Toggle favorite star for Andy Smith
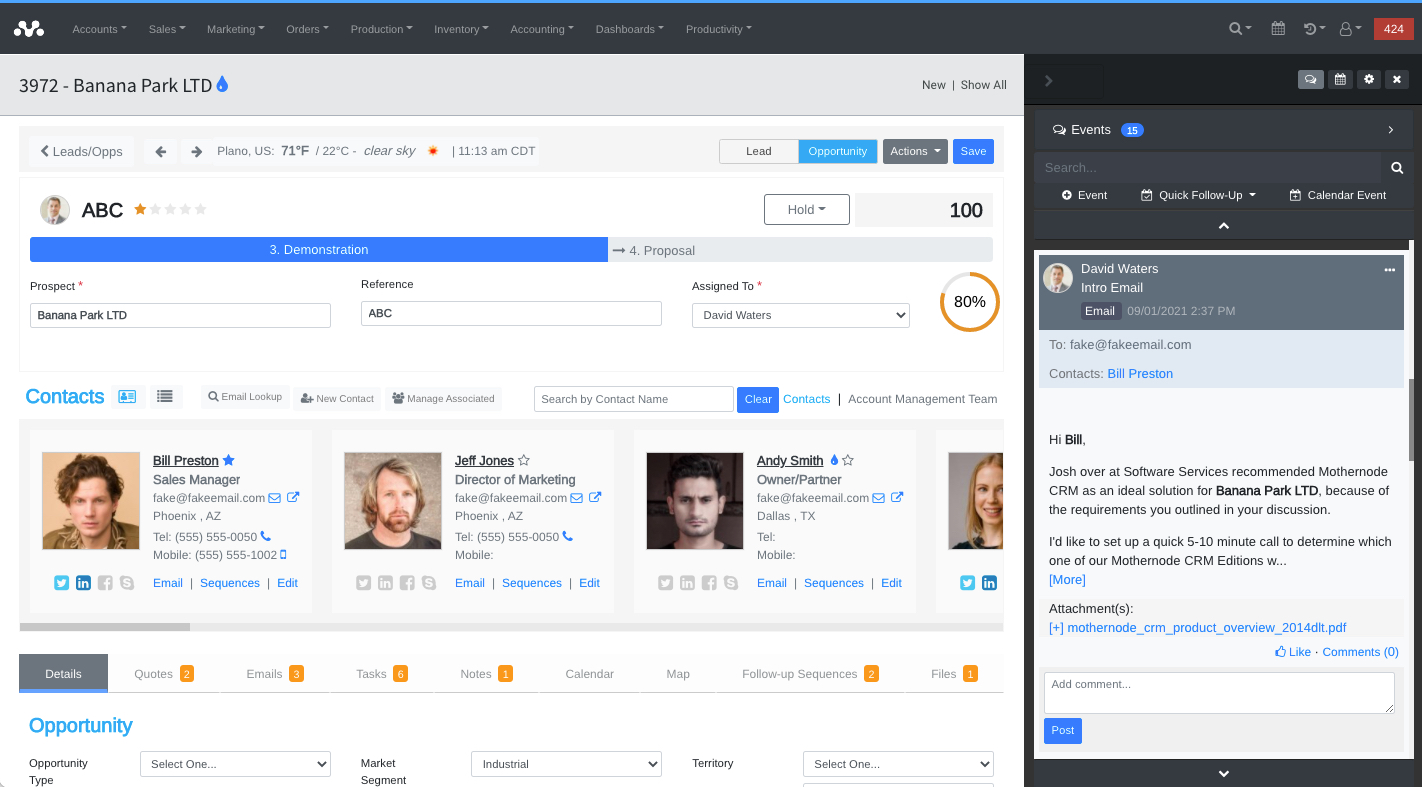Screen dimensions: 1422x787 click(x=848, y=460)
